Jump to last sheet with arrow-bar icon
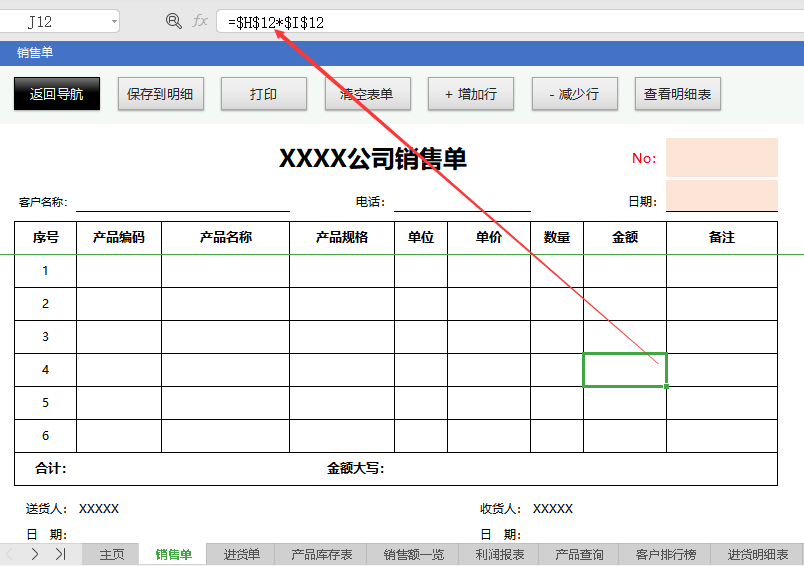 click(x=60, y=554)
